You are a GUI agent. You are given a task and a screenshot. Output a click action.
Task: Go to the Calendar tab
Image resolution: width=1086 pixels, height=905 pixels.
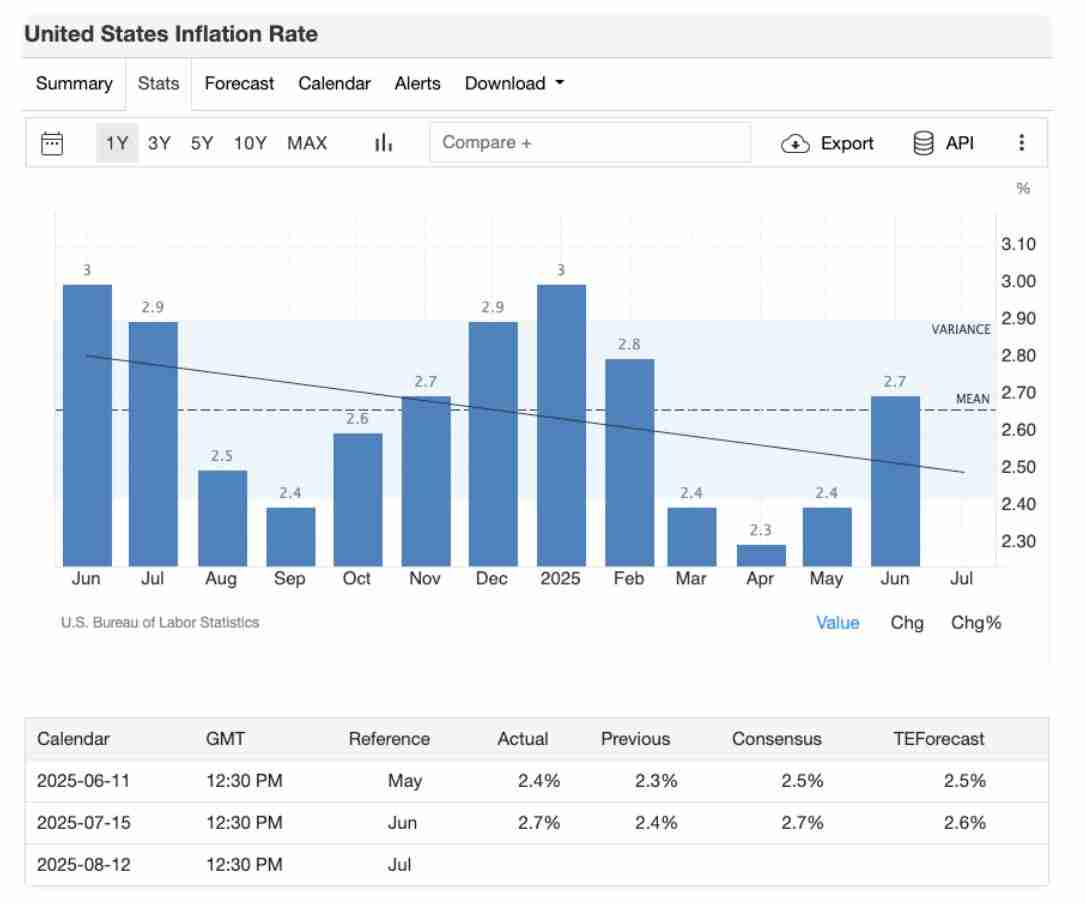pos(334,84)
